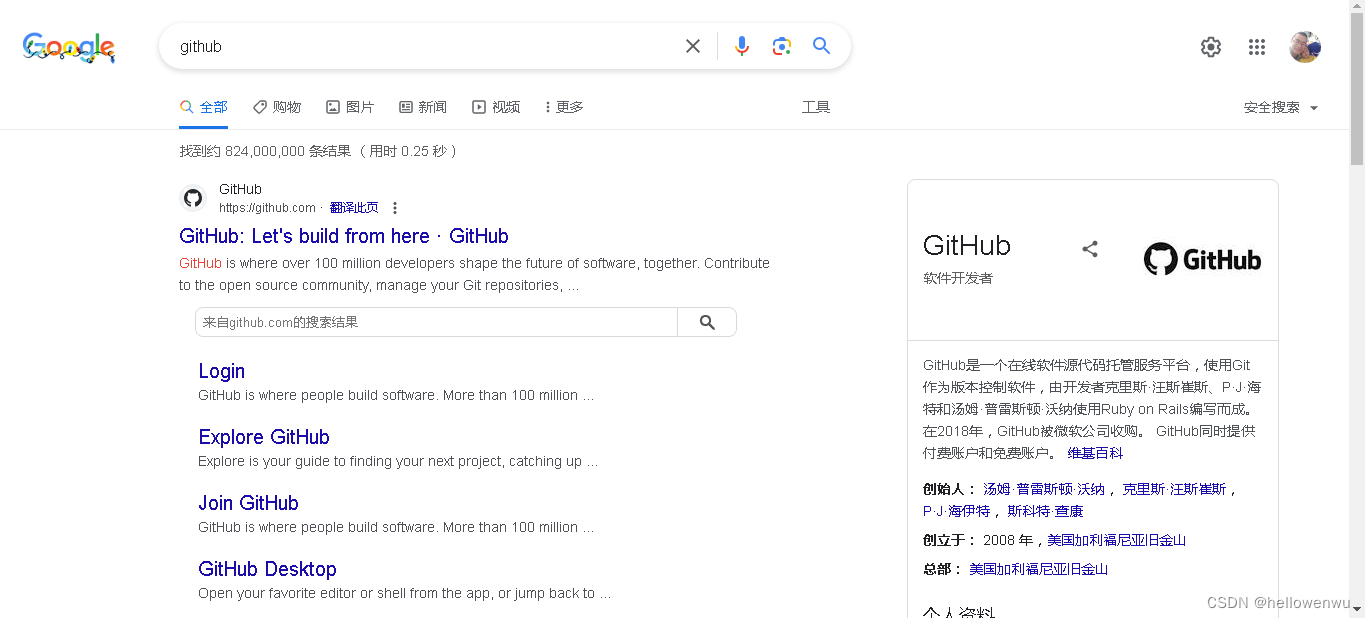
Task: Click the github.com site search magnifier button
Action: (x=707, y=322)
